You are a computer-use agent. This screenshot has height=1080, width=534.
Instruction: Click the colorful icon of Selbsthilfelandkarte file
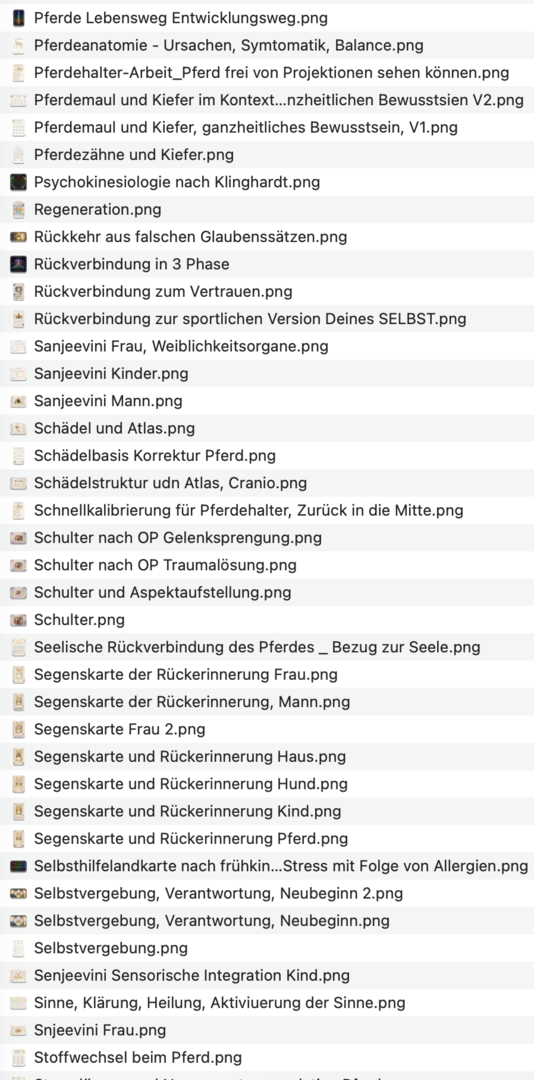pyautogui.click(x=19, y=866)
